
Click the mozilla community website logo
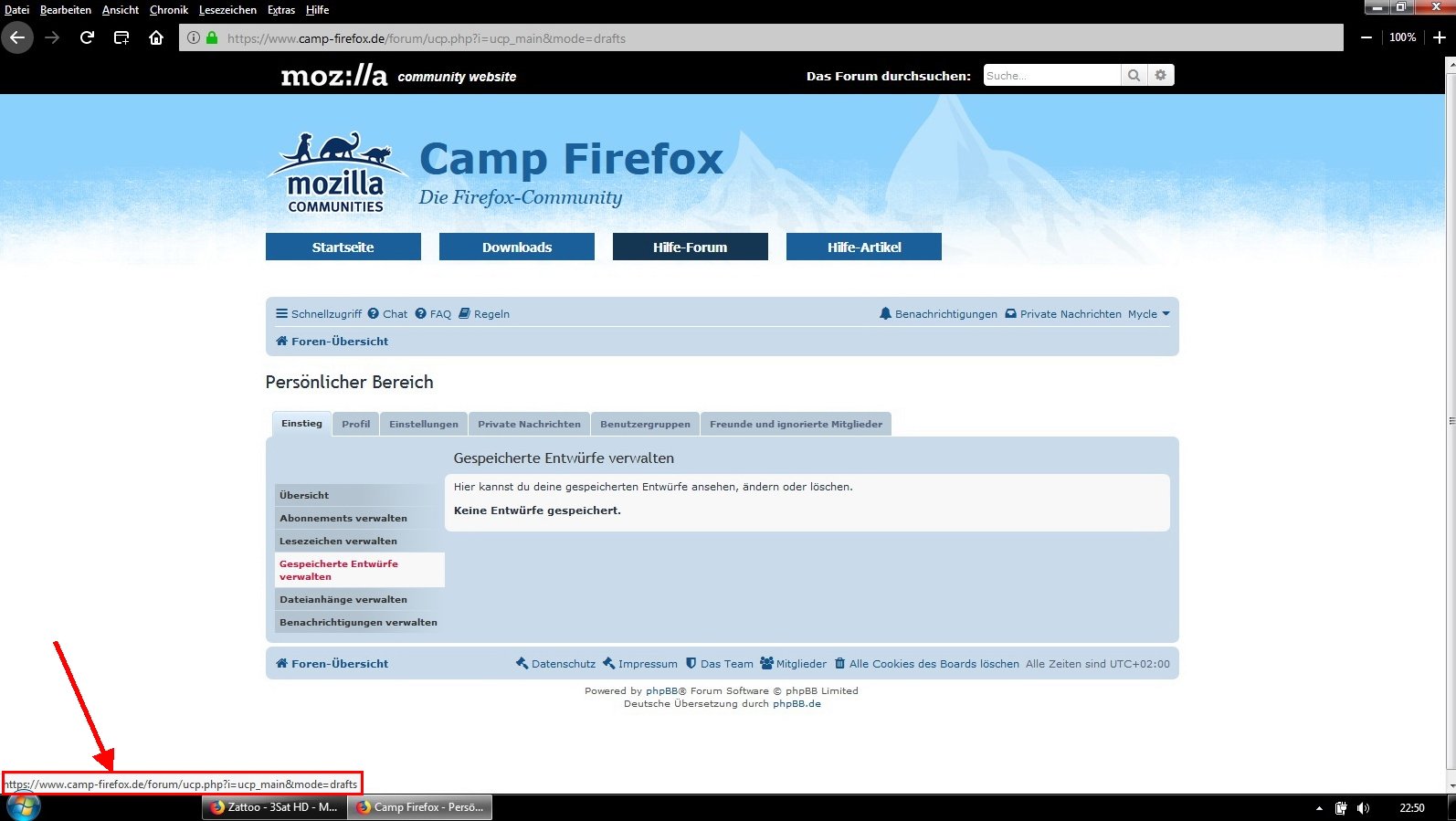(398, 76)
